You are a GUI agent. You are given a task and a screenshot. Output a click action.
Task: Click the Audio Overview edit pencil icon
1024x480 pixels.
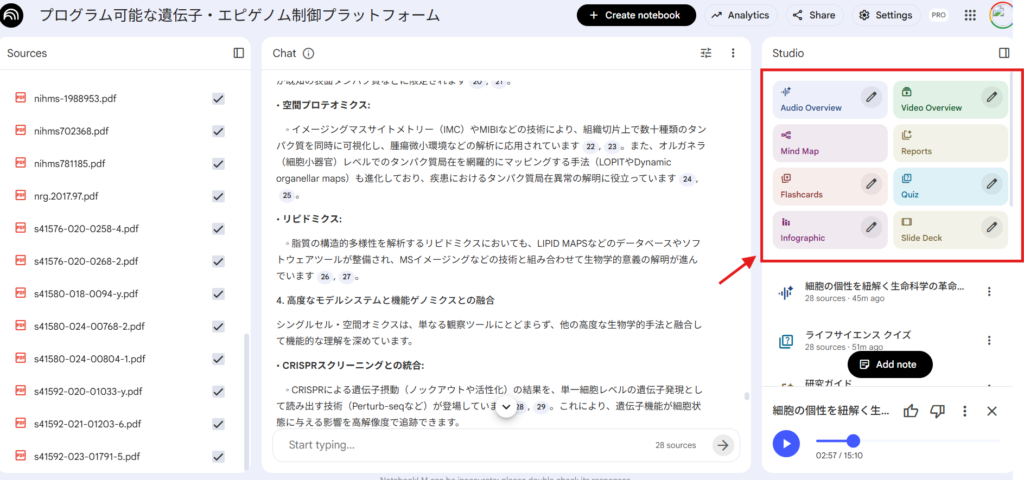click(x=871, y=97)
